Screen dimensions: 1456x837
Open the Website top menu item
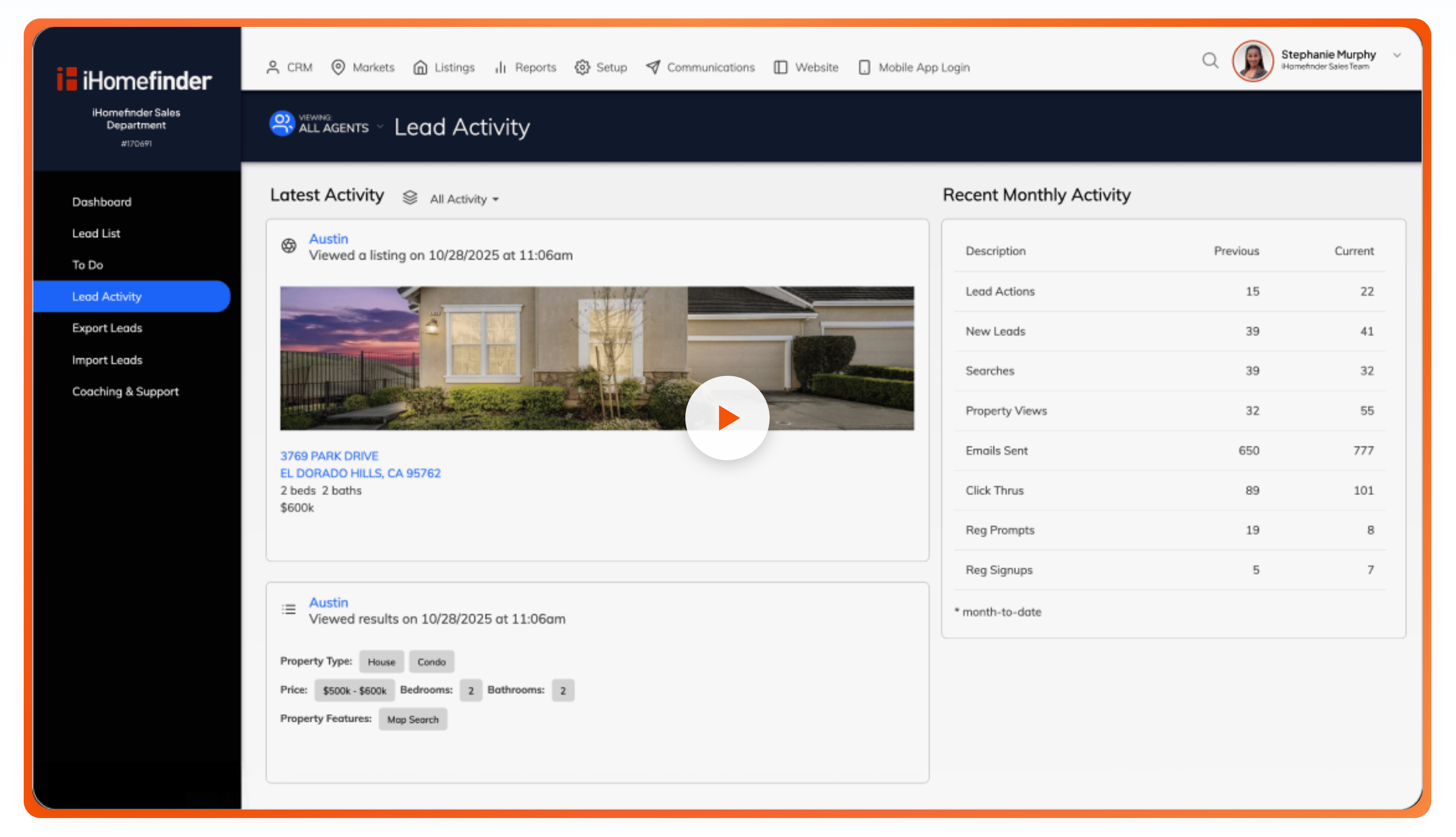(x=816, y=67)
